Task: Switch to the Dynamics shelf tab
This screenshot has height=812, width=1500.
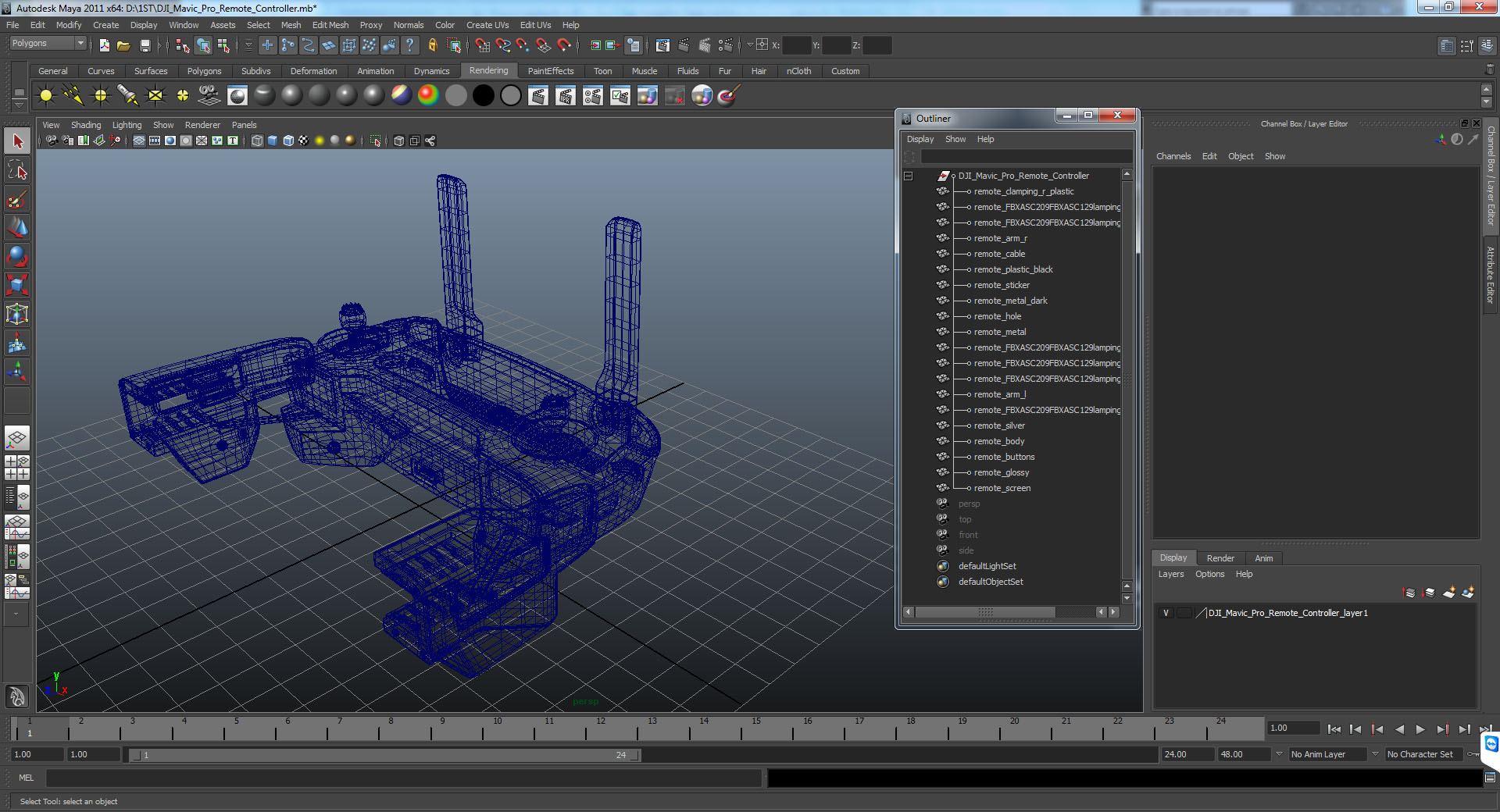Action: click(x=431, y=71)
